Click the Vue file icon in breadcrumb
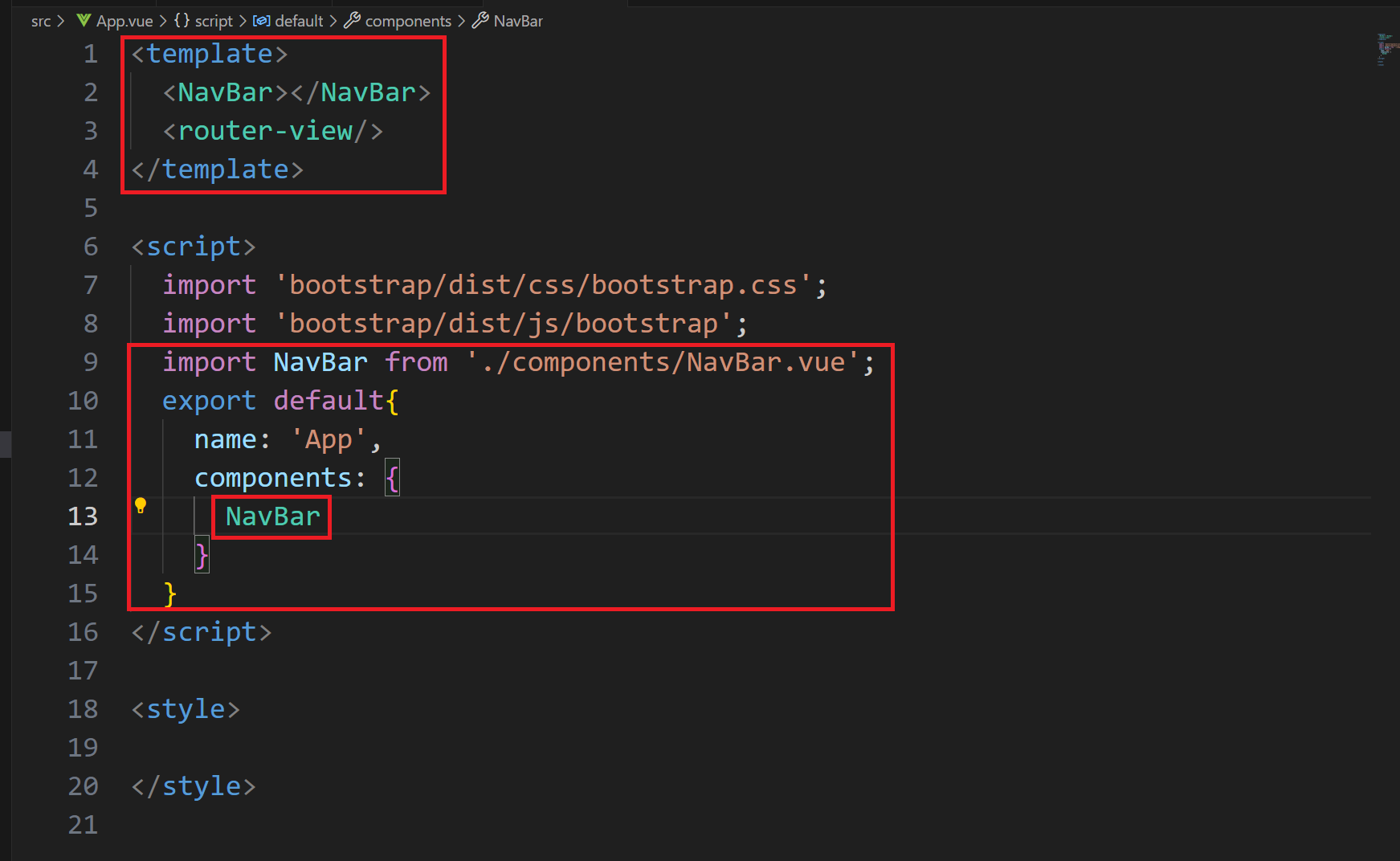The width and height of the screenshot is (1400, 861). (x=84, y=20)
